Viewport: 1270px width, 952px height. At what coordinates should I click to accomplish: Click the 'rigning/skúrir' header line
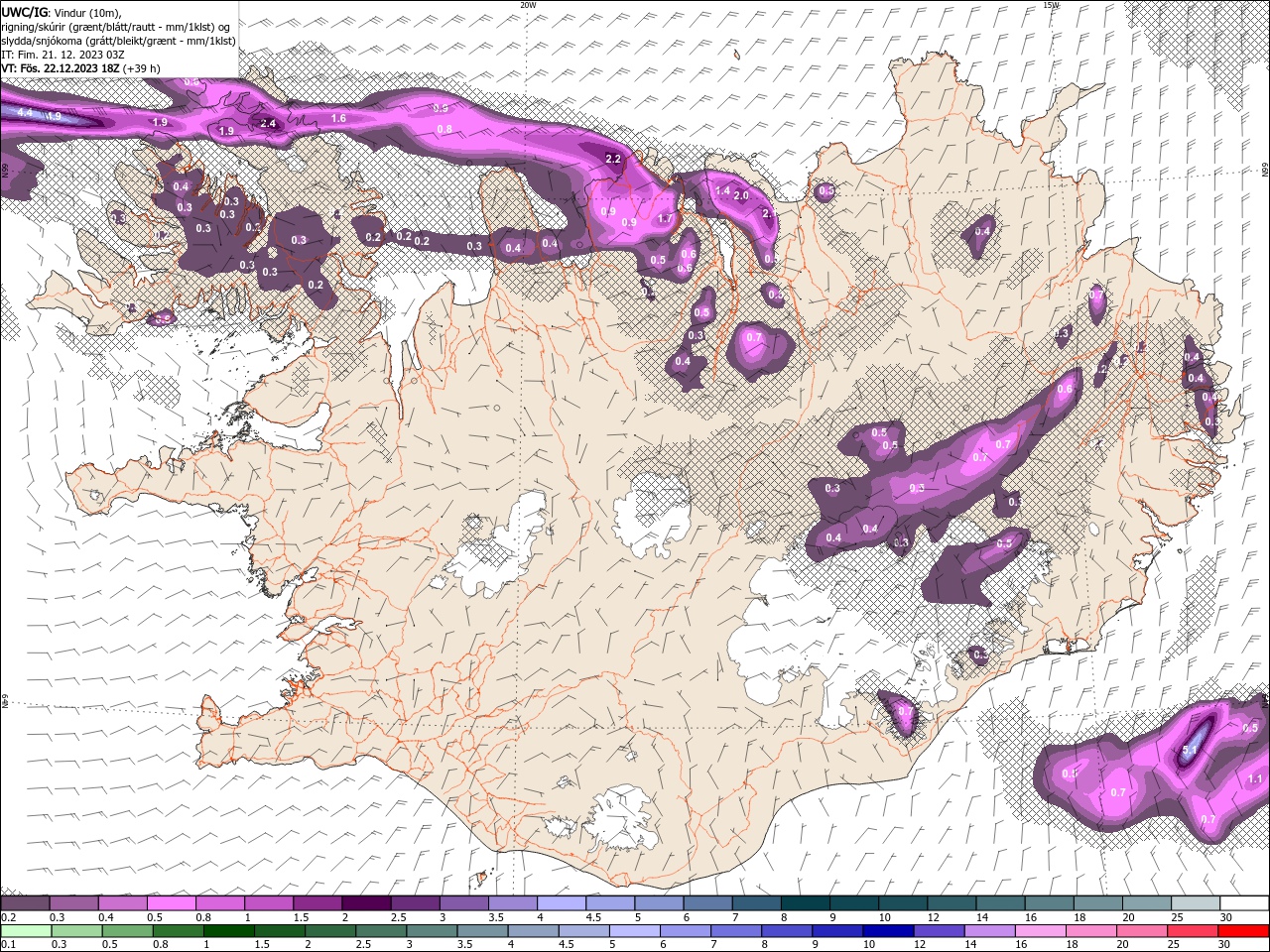pyautogui.click(x=116, y=27)
